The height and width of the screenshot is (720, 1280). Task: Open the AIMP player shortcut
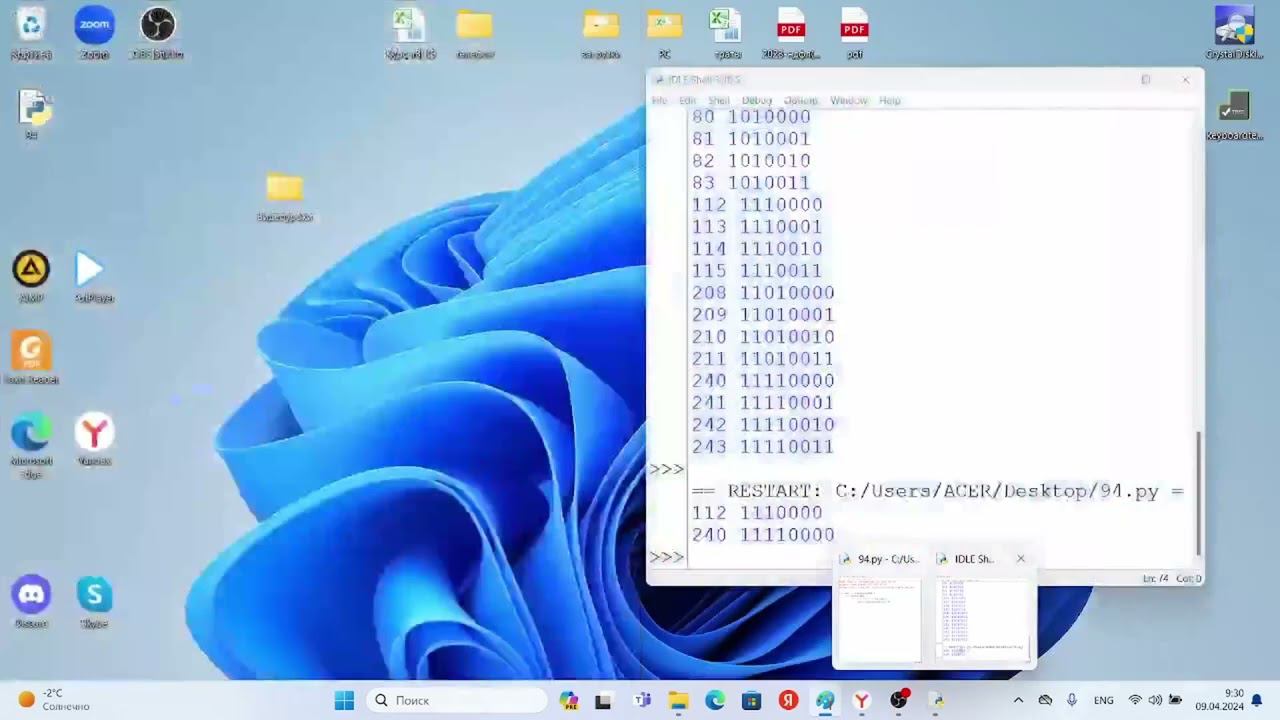click(31, 277)
